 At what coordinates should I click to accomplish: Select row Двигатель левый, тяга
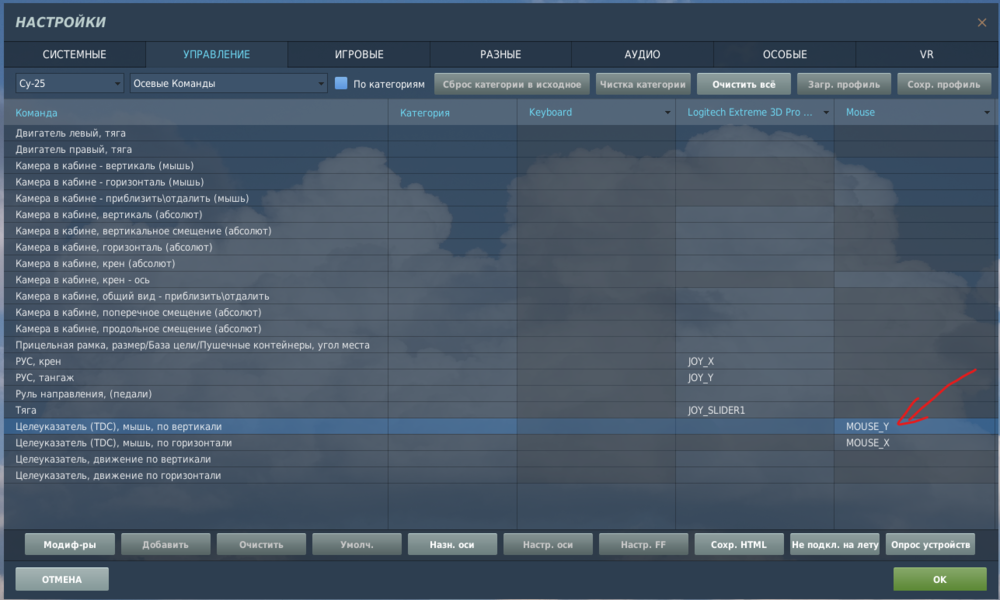pyautogui.click(x=501, y=133)
